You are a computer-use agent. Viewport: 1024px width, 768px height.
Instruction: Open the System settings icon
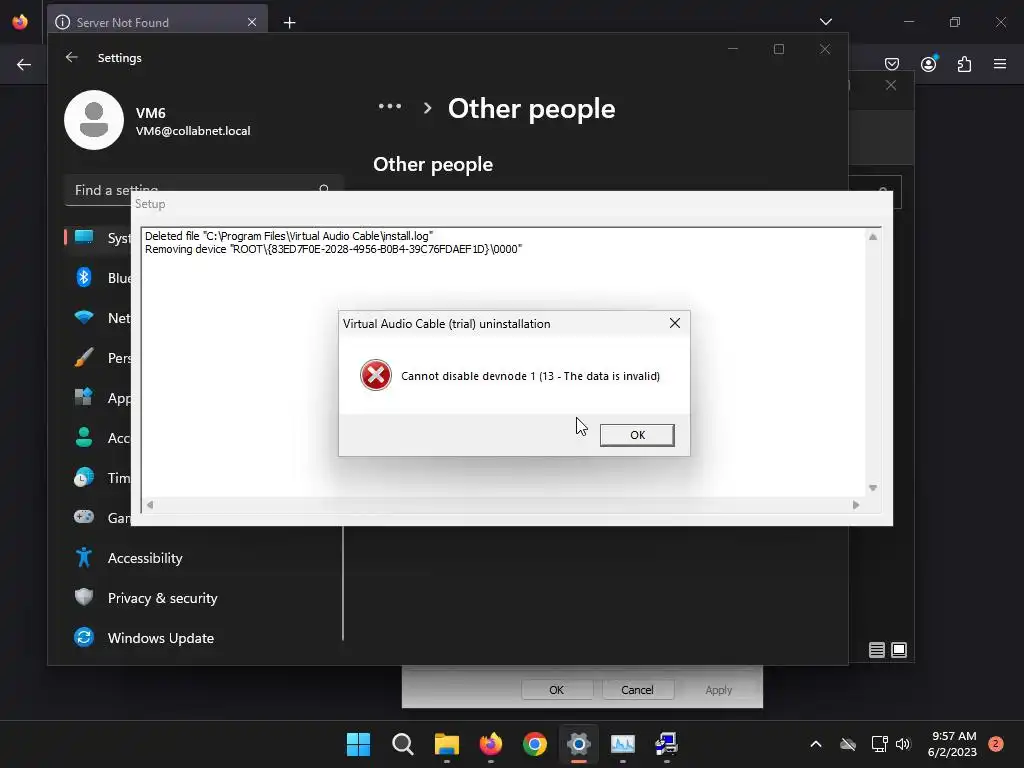84,237
